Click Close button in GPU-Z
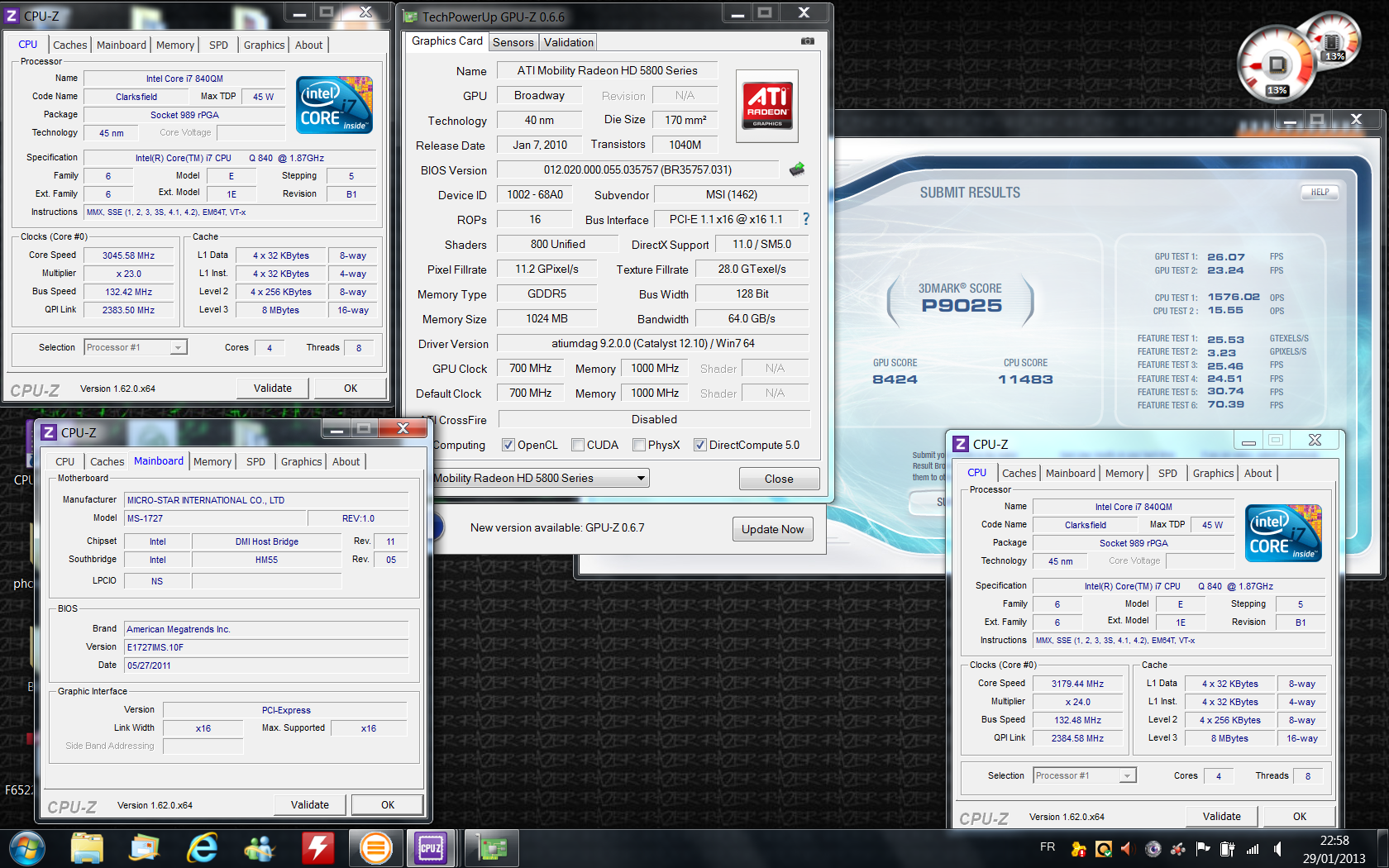Image resolution: width=1389 pixels, height=868 pixels. tap(779, 479)
